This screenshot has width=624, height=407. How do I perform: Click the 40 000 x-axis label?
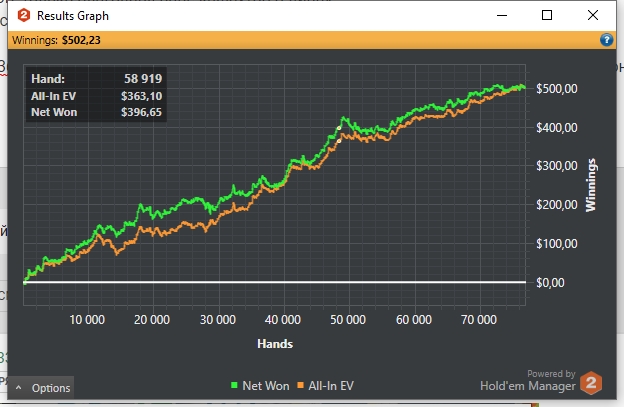tap(283, 319)
